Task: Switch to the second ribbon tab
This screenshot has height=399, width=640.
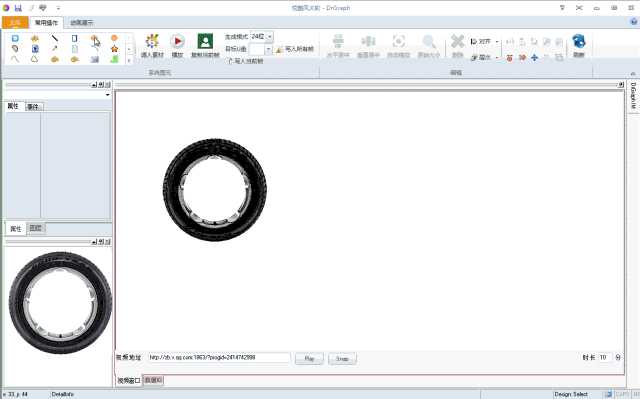Action: [46, 22]
